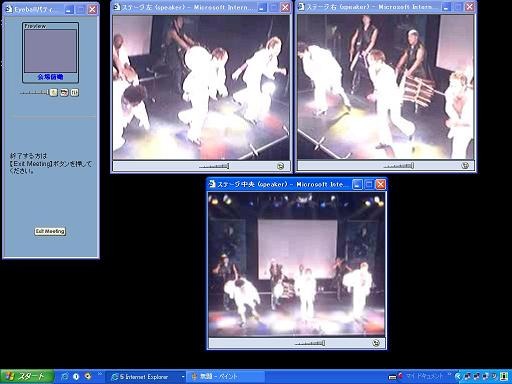Click the round icon in ステージ左 status bar

(x=281, y=166)
